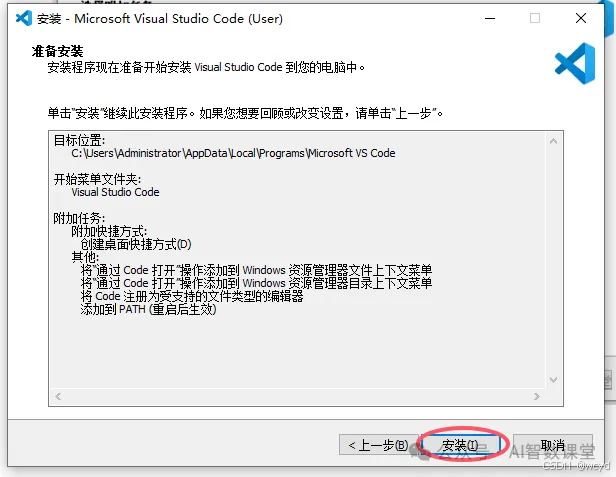Click the 创建桌面快捷方式(D) line
This screenshot has height=477, width=616.
pyautogui.click(x=136, y=244)
